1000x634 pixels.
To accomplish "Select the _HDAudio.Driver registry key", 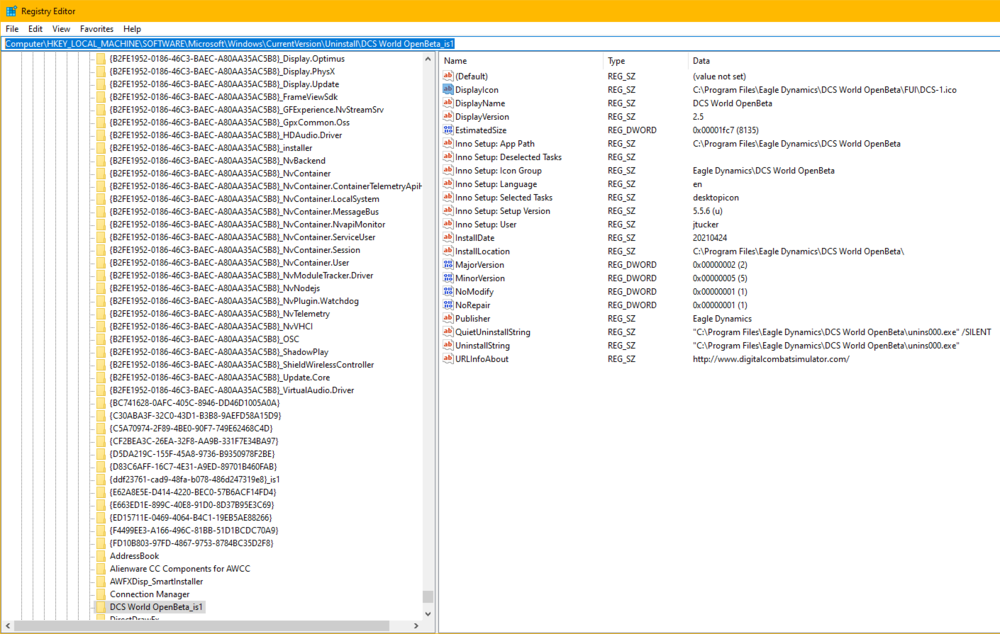I will 226,135.
